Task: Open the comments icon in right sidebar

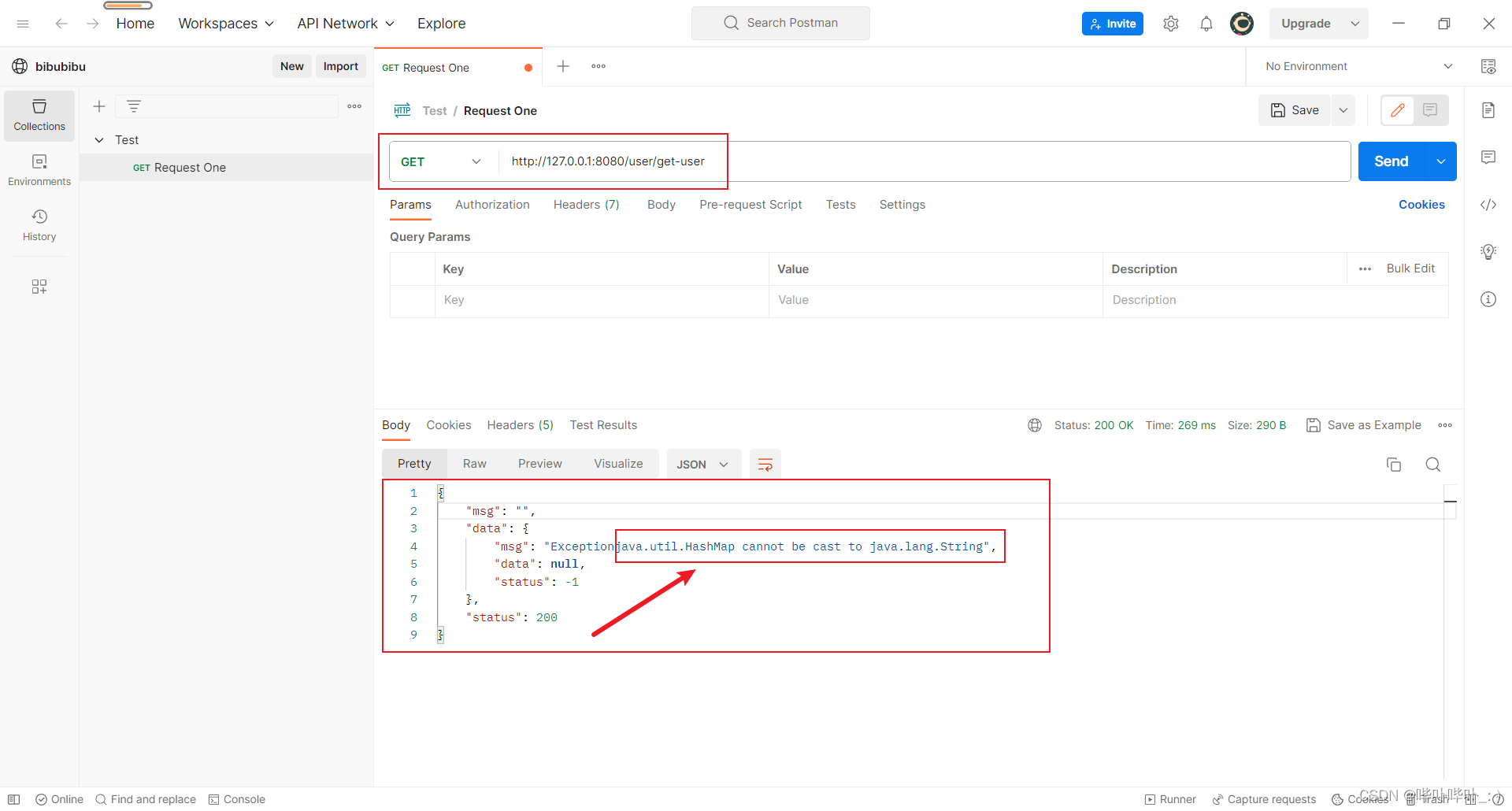Action: tap(1488, 157)
